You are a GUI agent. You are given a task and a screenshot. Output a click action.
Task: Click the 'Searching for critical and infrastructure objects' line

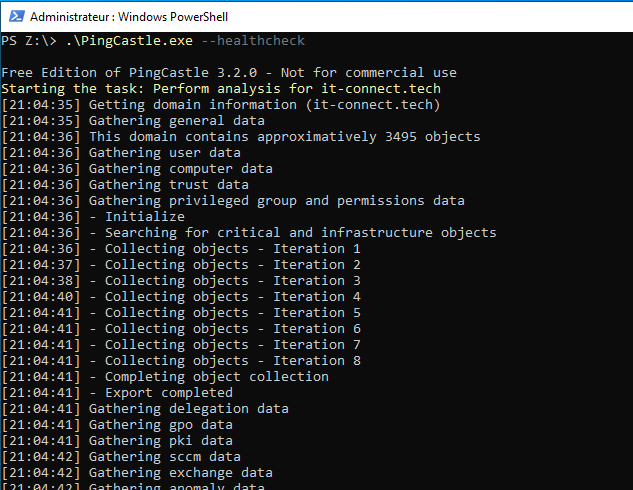[300, 233]
